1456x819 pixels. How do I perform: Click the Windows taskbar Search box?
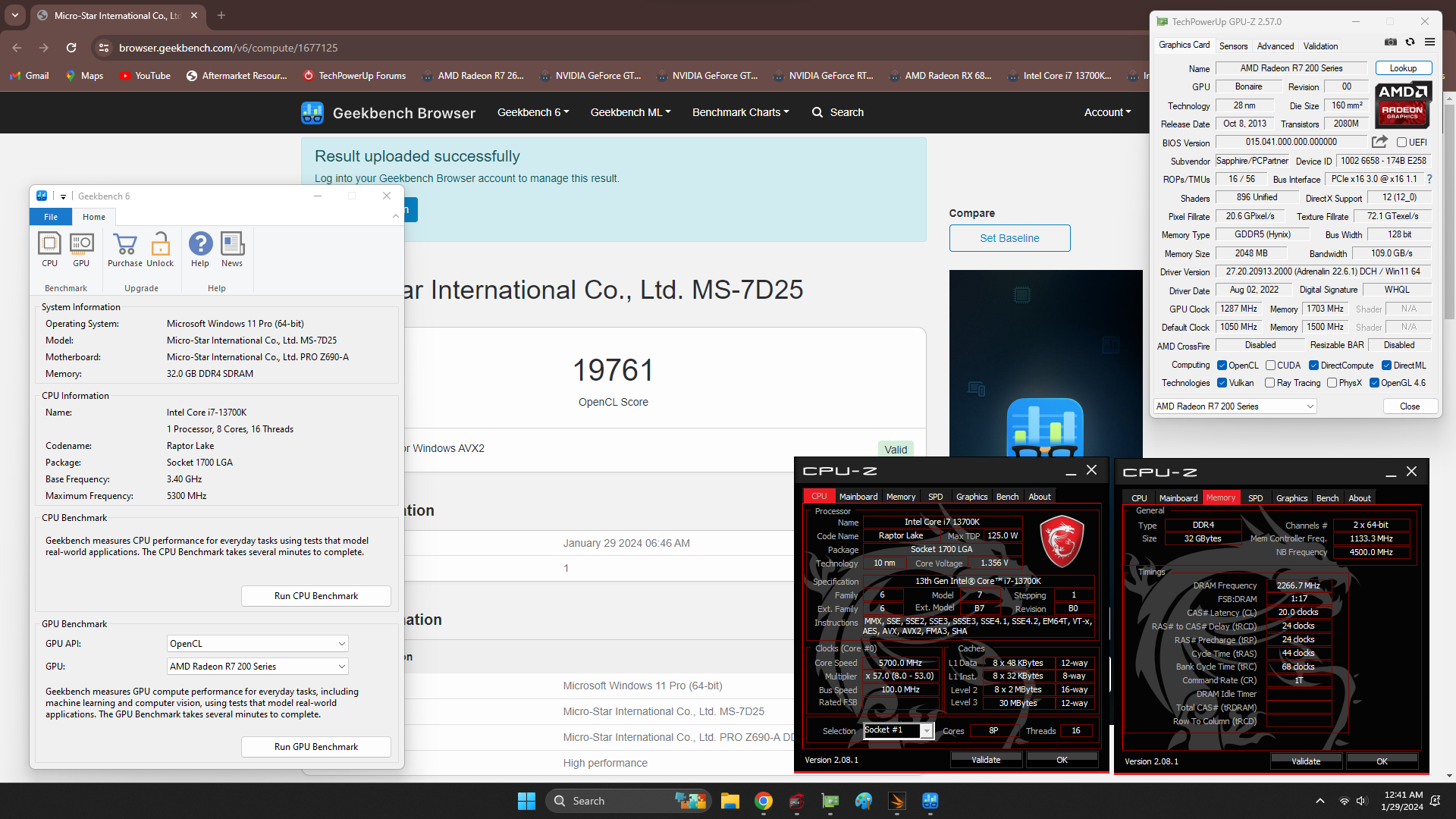[x=628, y=801]
